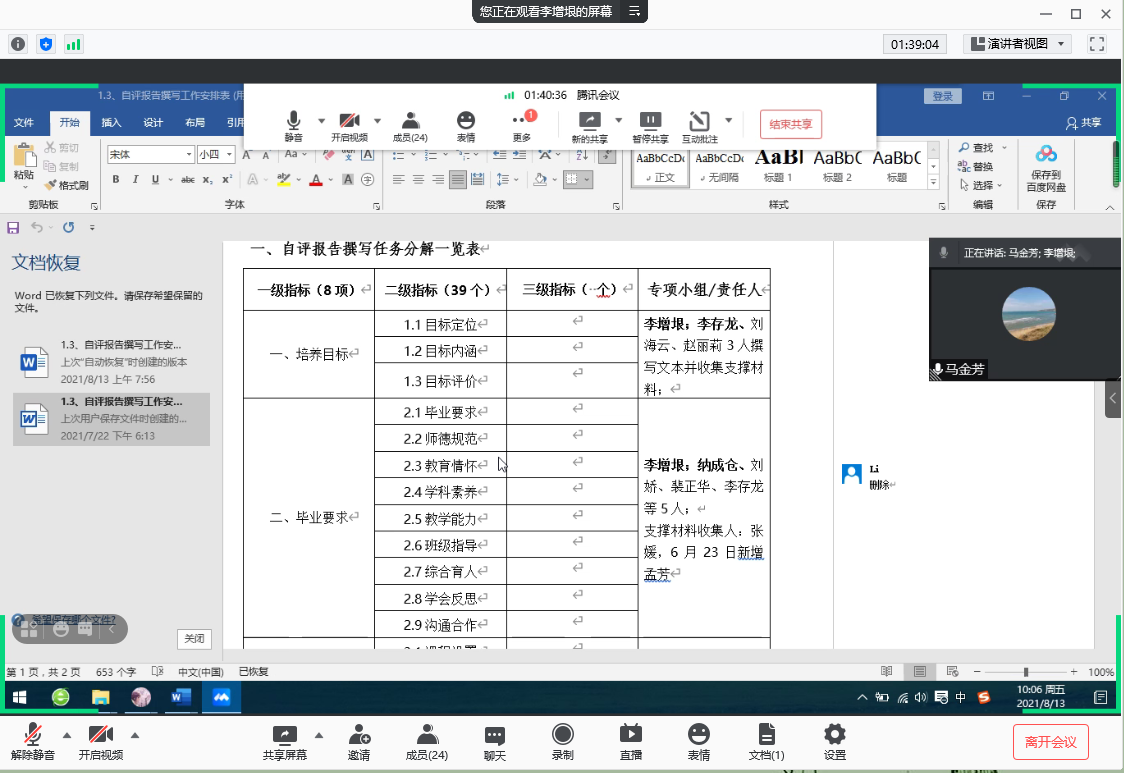Screen dimensions: 1124x773
Task: Toggle 录制 to start recording
Action: click(x=563, y=741)
